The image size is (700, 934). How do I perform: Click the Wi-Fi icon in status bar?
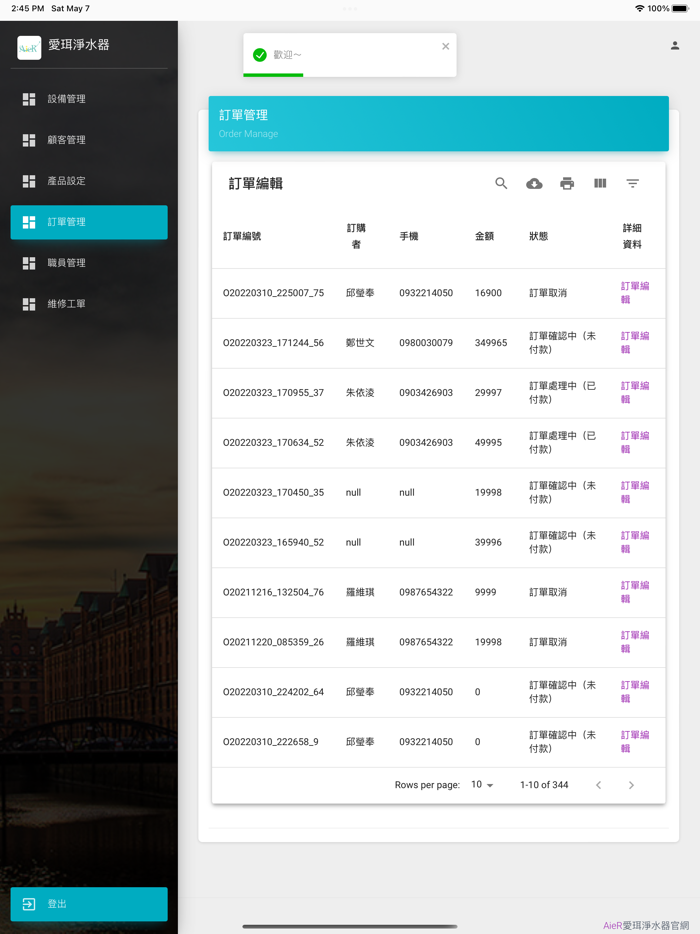640,8
